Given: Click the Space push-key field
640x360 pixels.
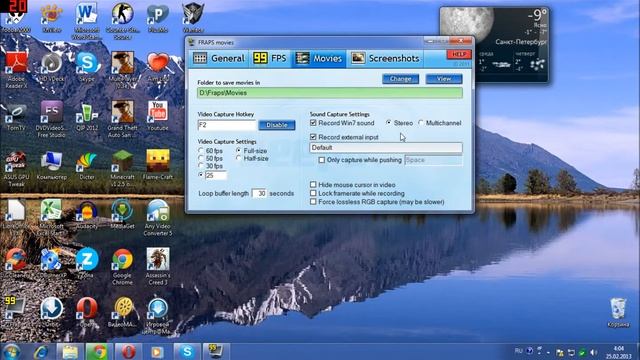Looking at the screenshot, I should click(x=433, y=160).
